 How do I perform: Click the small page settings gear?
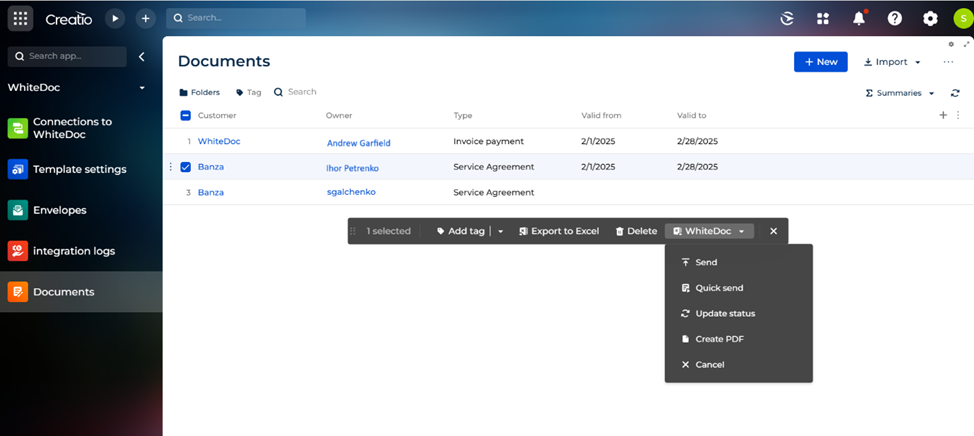point(951,44)
